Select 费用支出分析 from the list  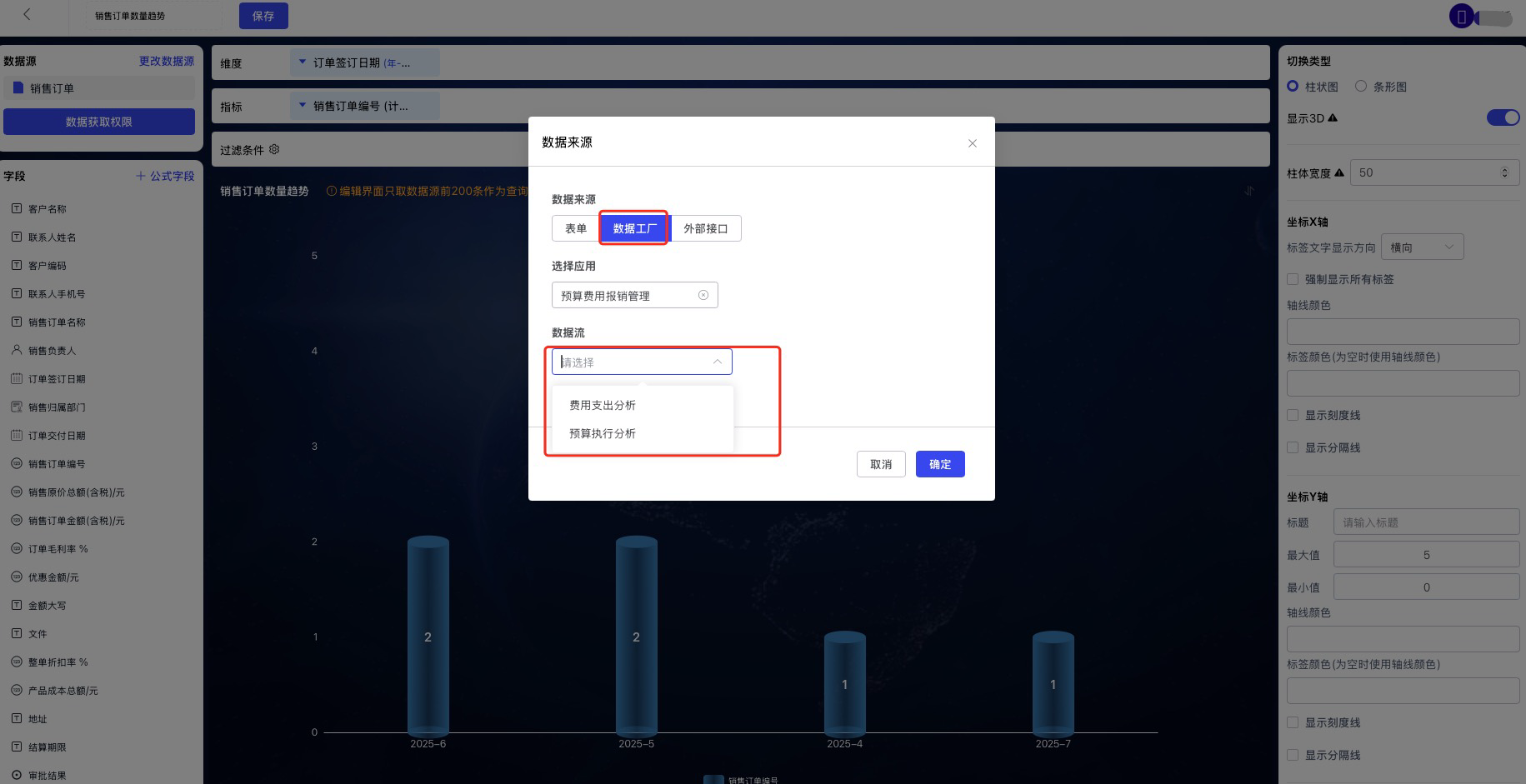603,405
